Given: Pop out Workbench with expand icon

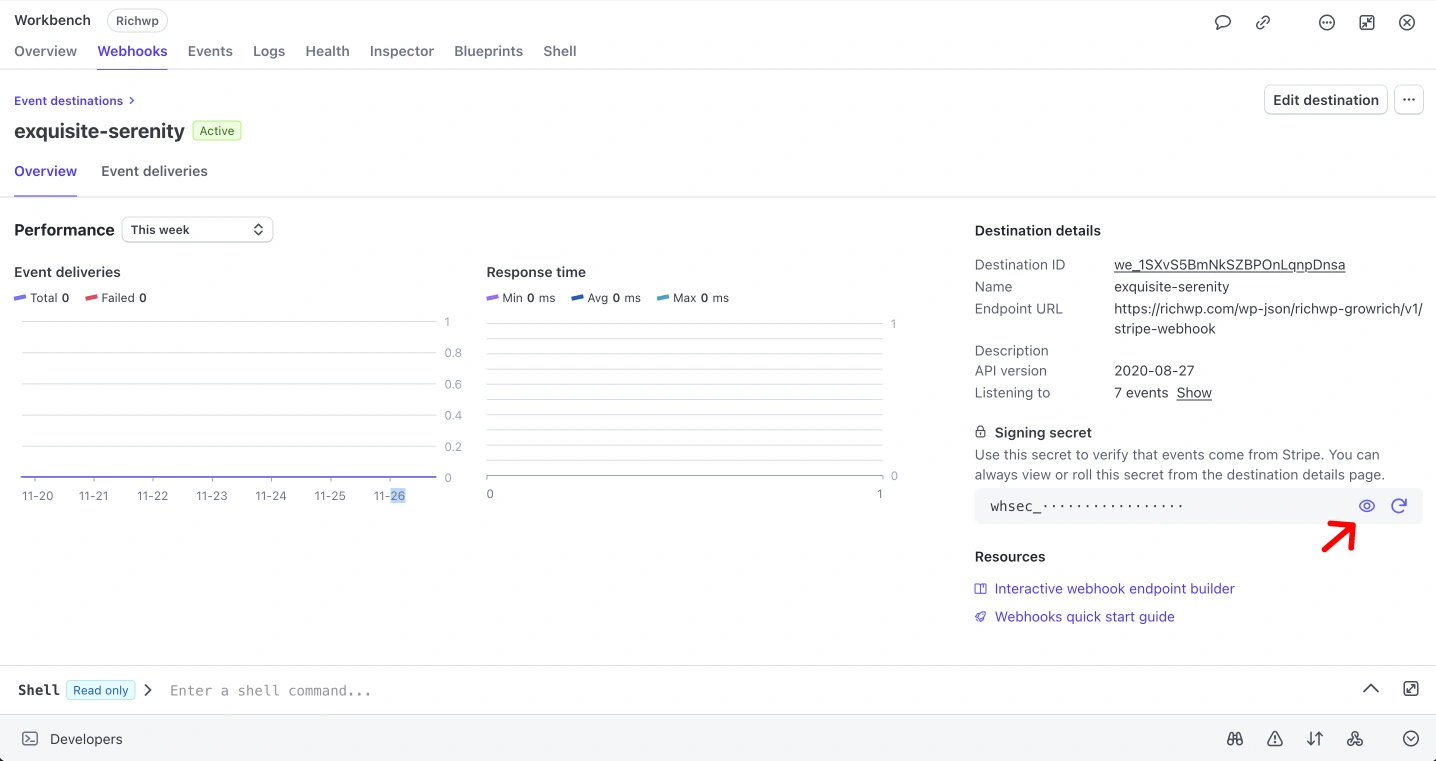Looking at the screenshot, I should pyautogui.click(x=1367, y=22).
